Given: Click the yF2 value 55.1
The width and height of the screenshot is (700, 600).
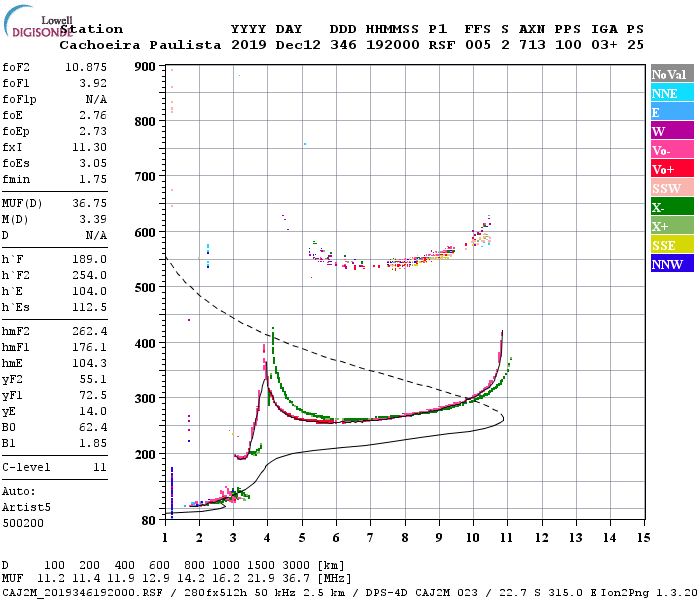Looking at the screenshot, I should tap(93, 379).
